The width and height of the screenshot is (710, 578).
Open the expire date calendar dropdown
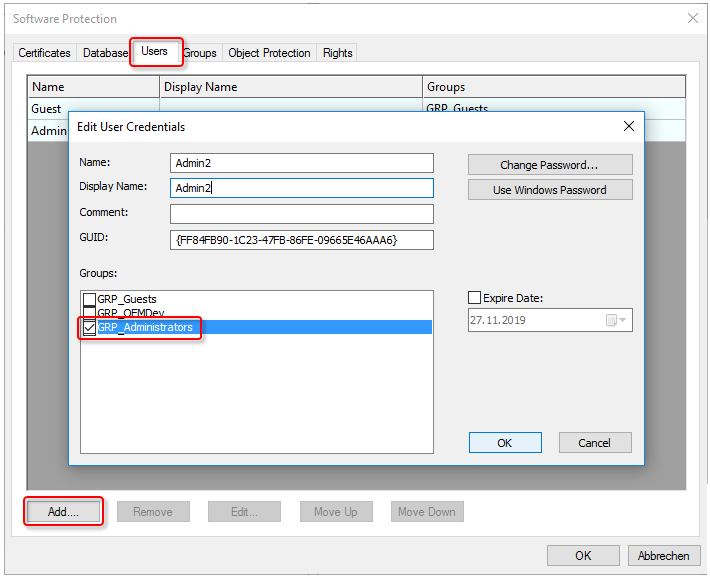pos(616,320)
